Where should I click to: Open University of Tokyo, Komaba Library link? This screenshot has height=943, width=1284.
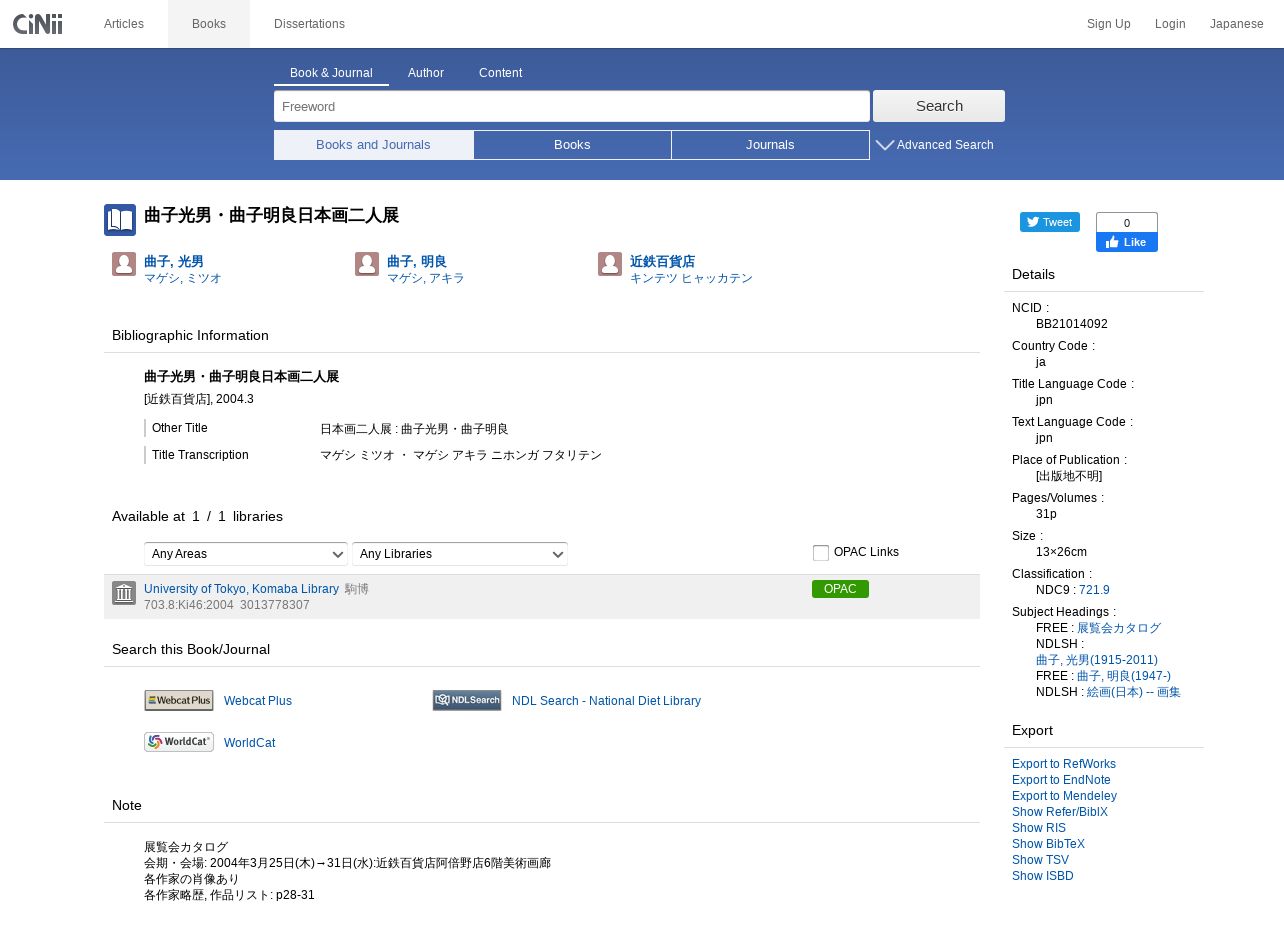pyautogui.click(x=241, y=589)
